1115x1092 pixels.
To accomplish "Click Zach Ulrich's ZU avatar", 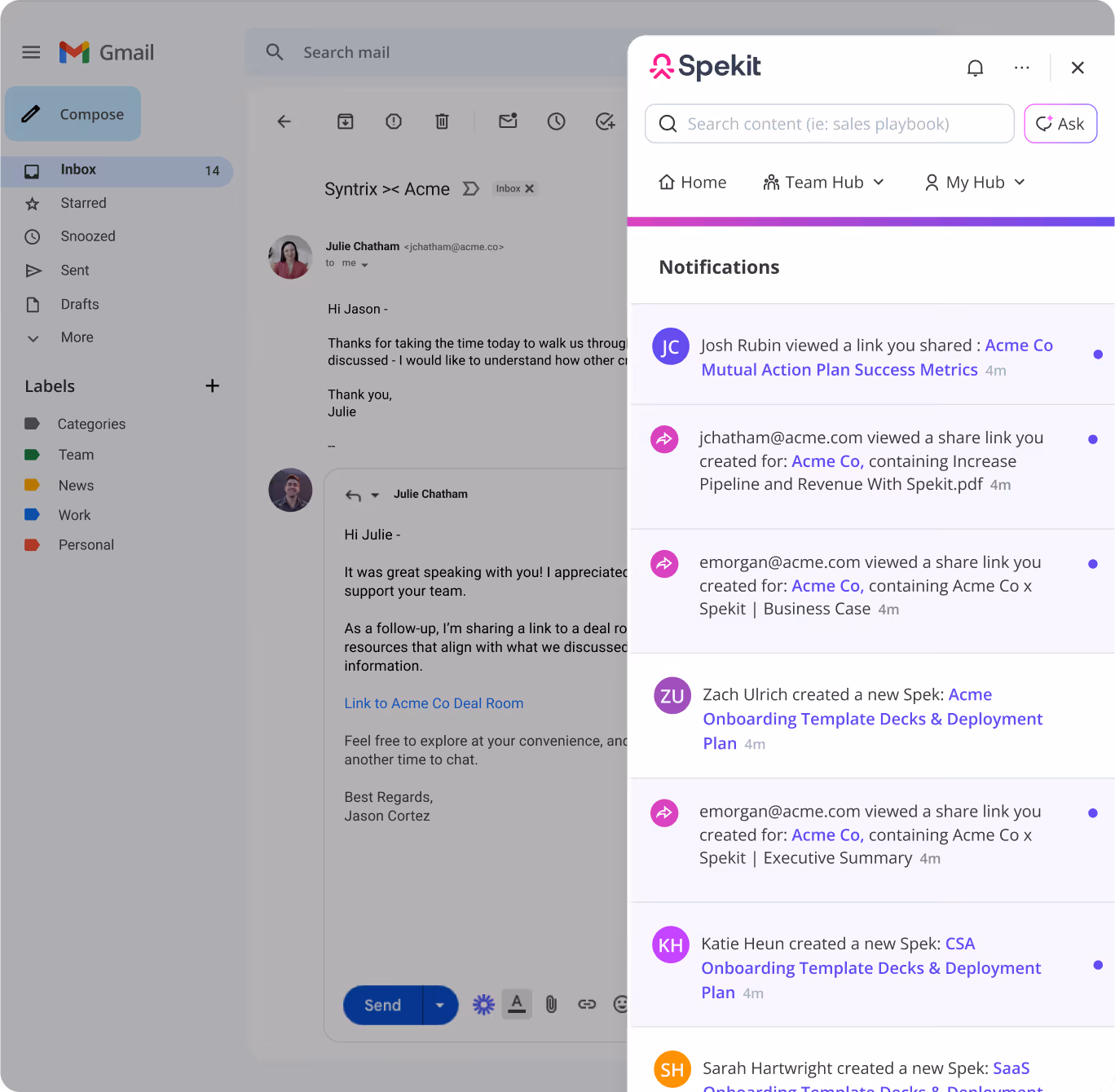I will coord(672,696).
